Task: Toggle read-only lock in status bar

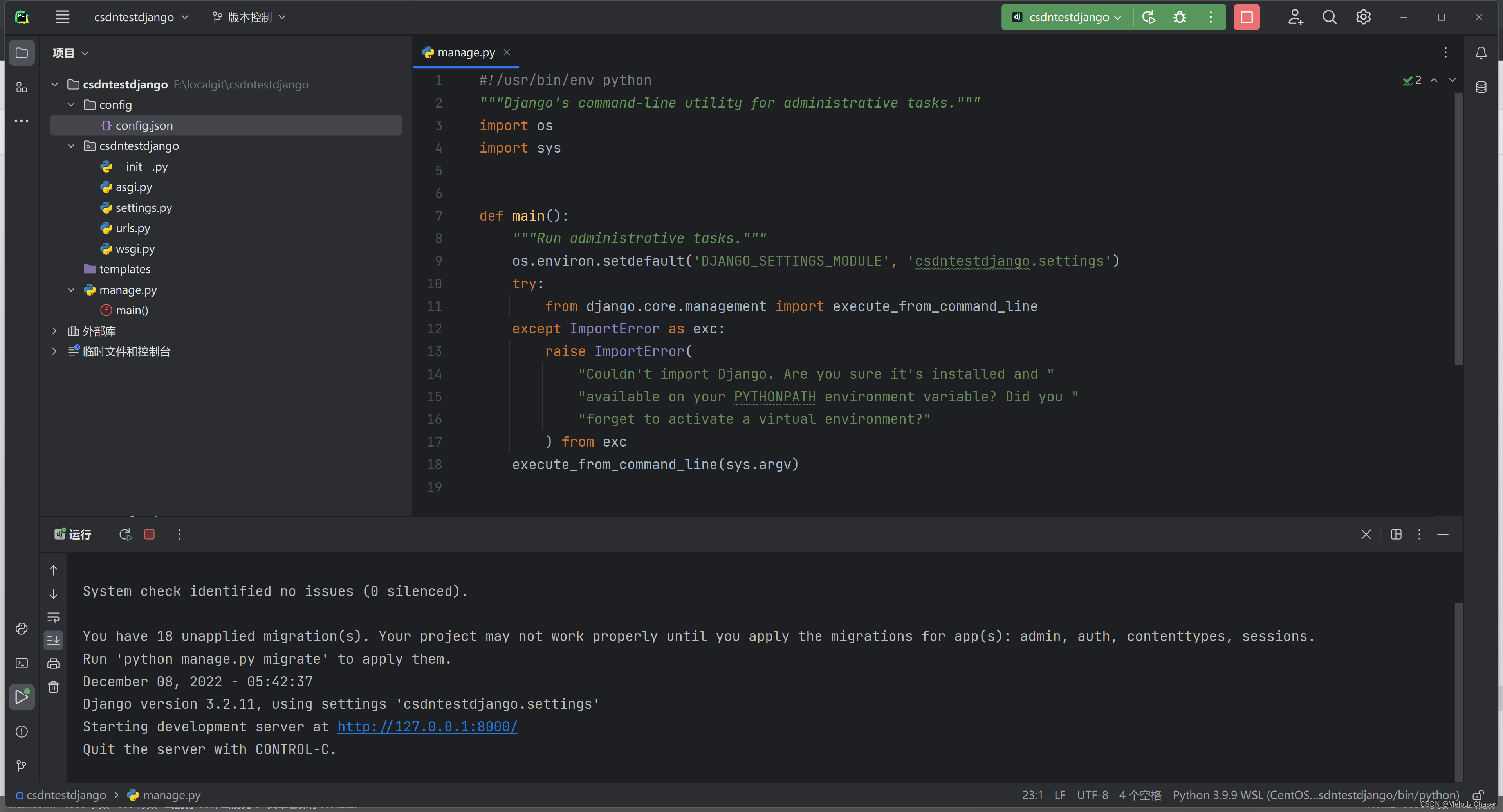Action: pos(1478,795)
